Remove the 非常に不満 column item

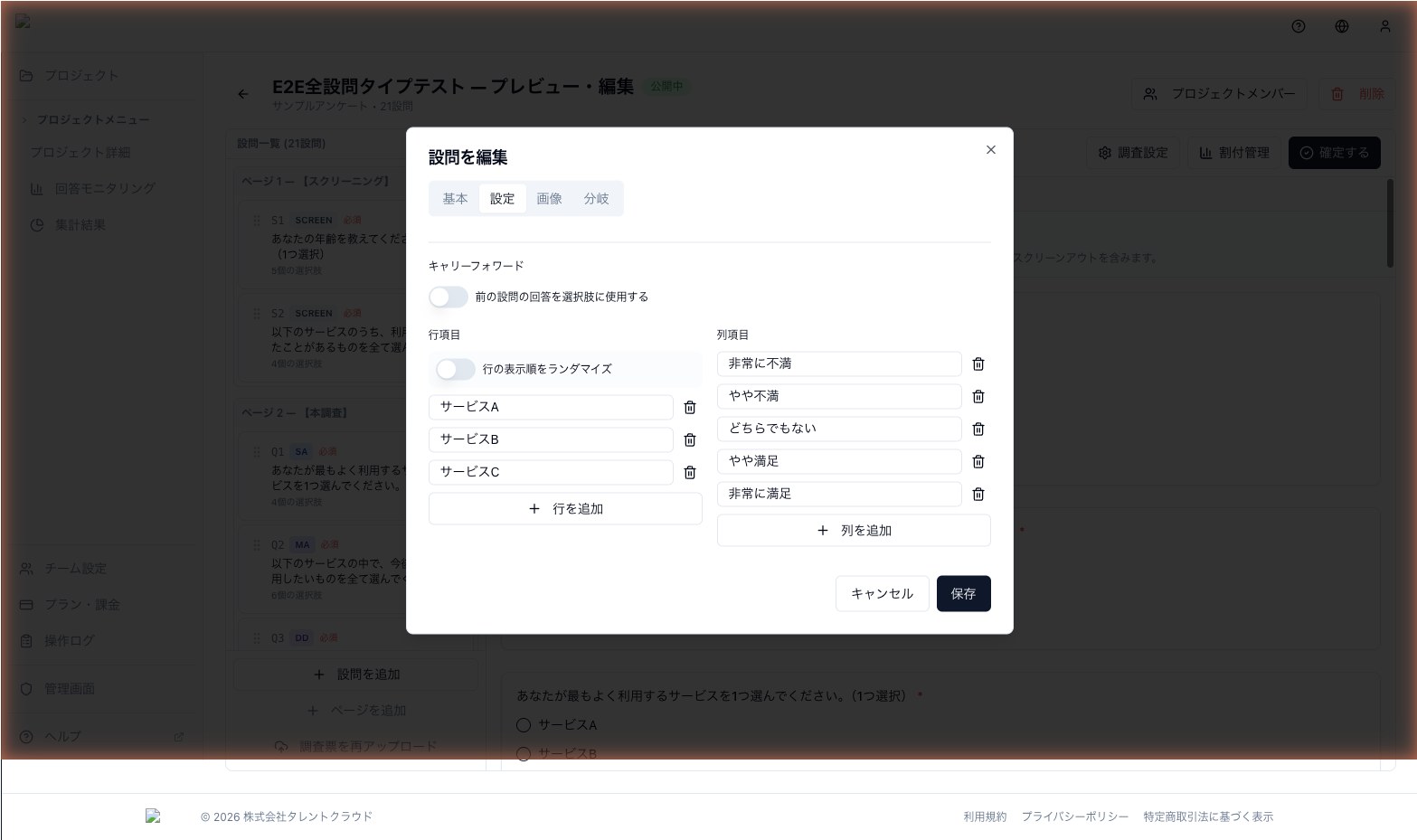tap(978, 364)
